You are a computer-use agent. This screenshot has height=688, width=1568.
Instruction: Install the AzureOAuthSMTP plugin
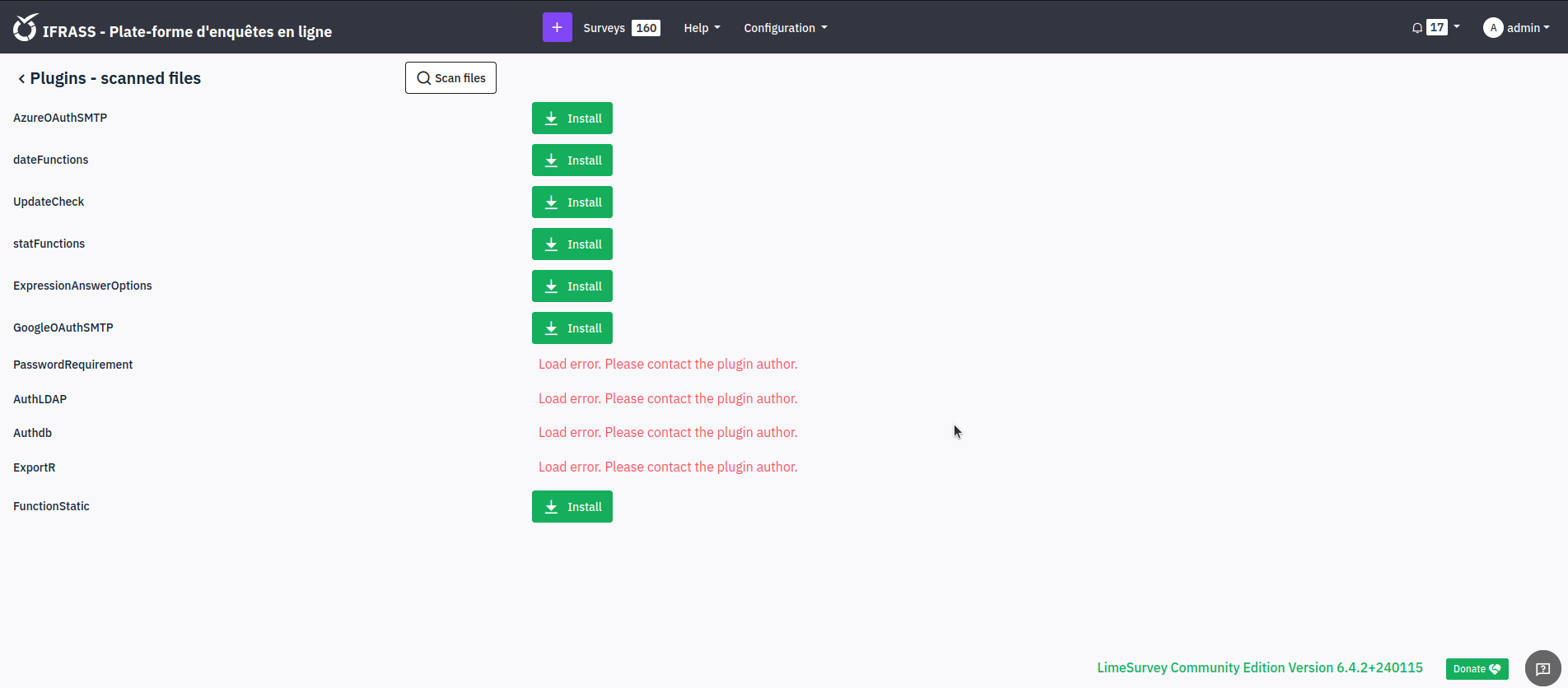(572, 118)
